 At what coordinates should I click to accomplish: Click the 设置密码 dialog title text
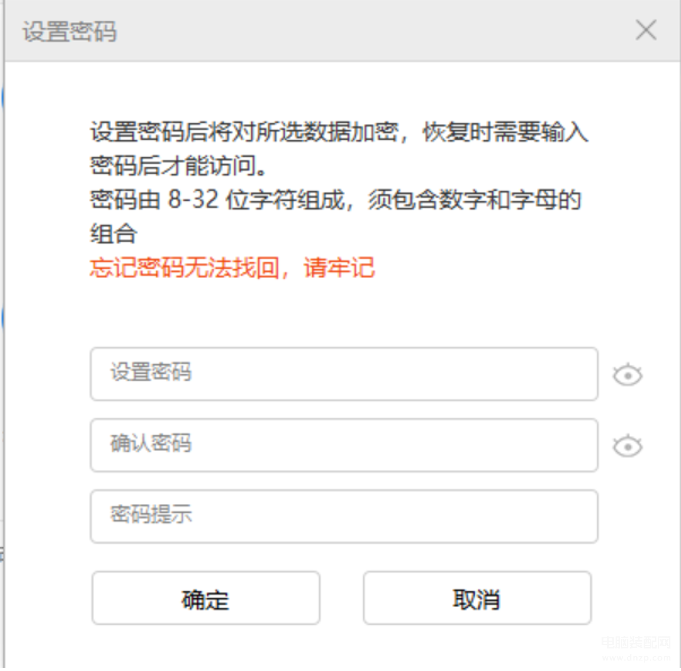coord(70,32)
